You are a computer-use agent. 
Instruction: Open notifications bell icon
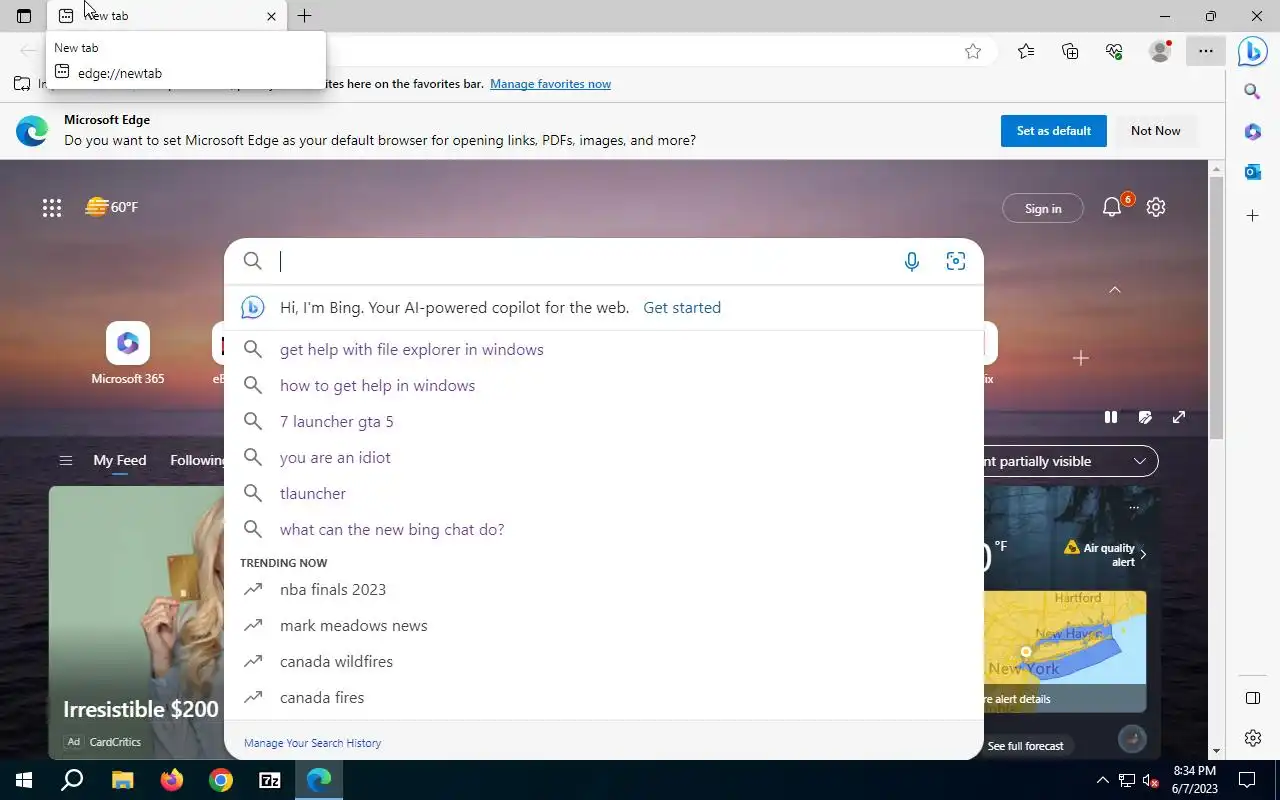coord(1112,208)
